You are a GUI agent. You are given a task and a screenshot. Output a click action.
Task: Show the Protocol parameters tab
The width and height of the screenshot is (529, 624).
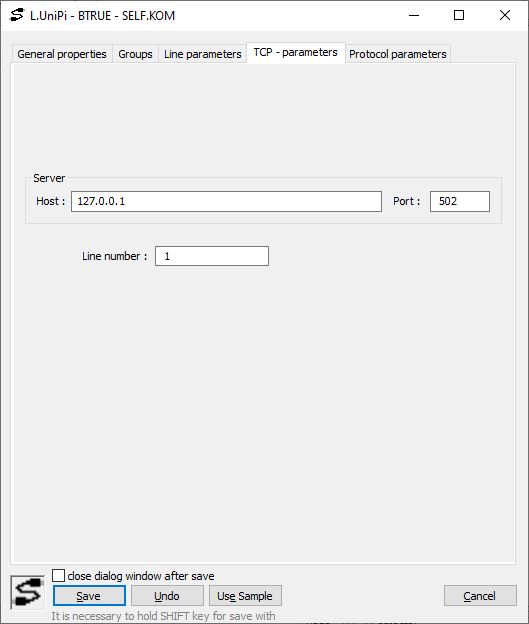[398, 54]
